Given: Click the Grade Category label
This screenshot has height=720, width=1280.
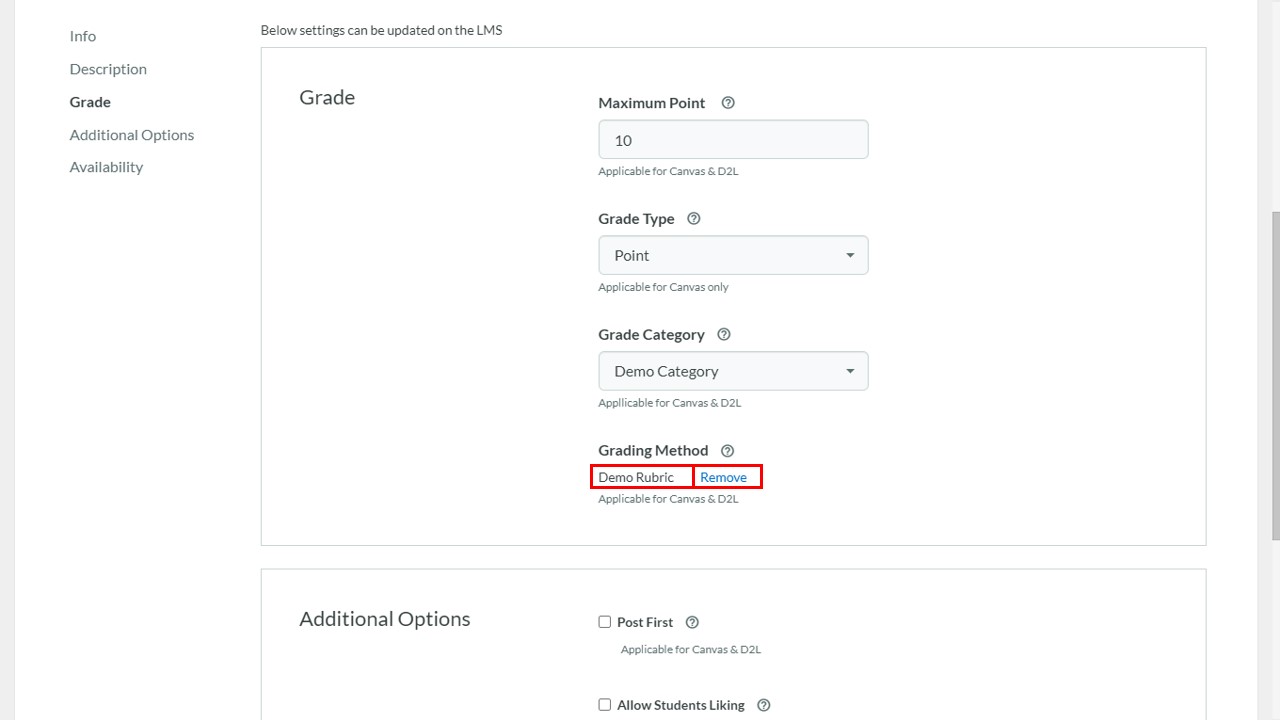Looking at the screenshot, I should (651, 335).
